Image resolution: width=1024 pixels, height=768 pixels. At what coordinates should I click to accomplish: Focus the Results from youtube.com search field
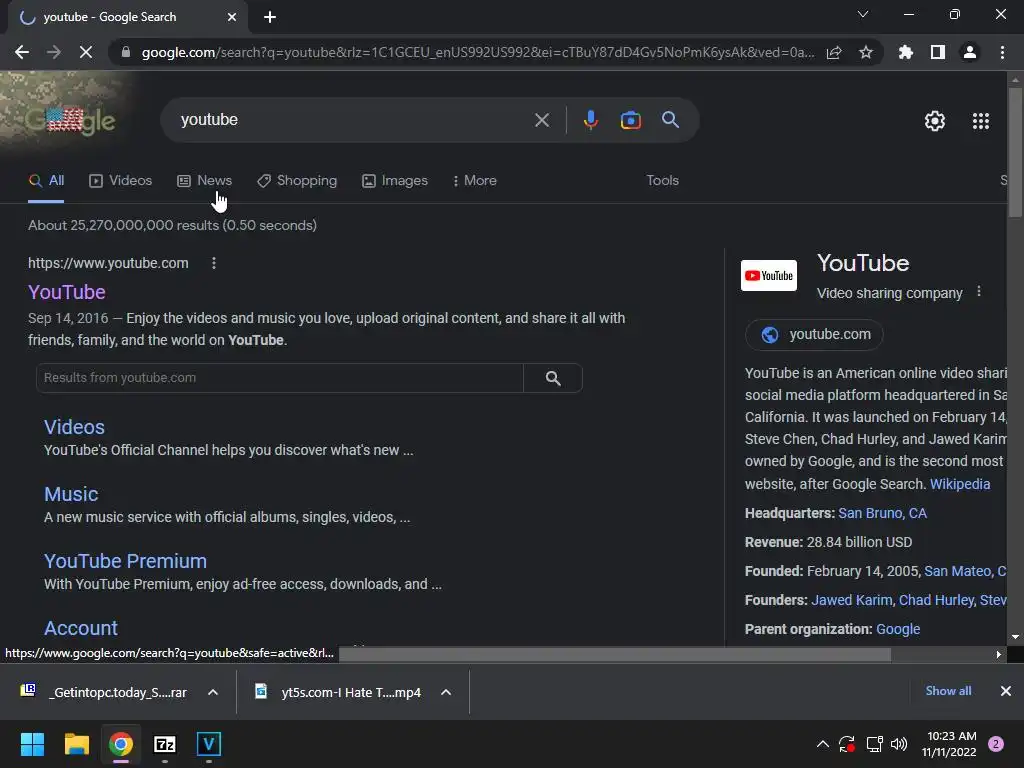point(280,378)
